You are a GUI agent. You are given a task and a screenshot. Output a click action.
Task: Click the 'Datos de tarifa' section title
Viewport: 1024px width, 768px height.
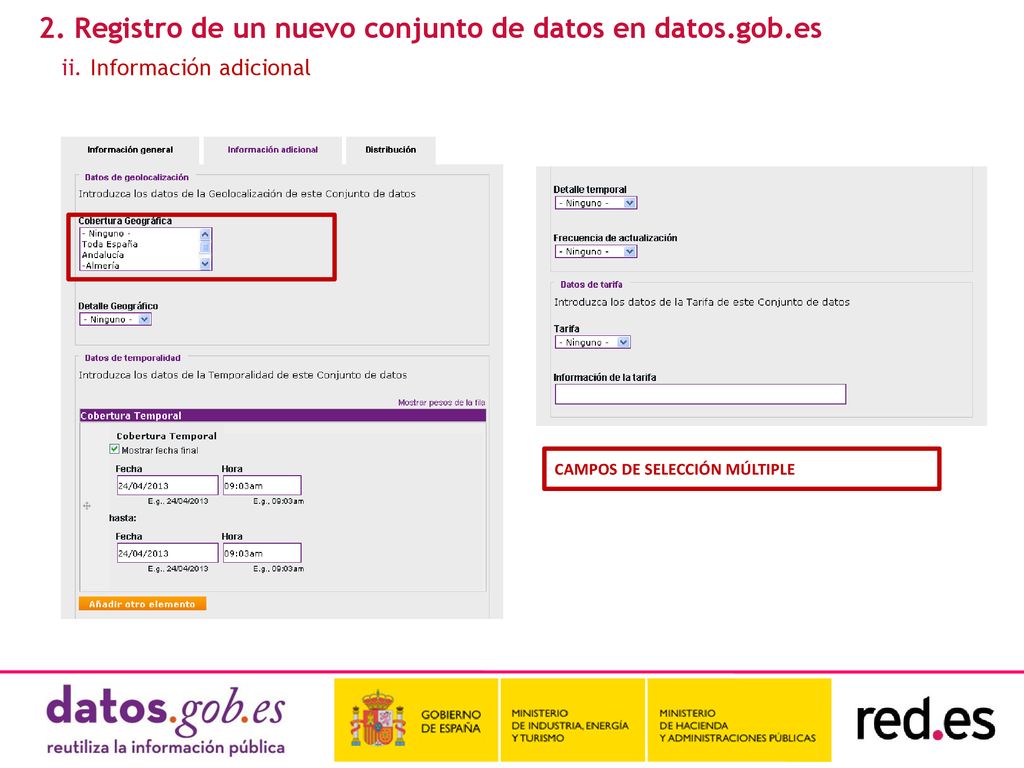pyautogui.click(x=591, y=285)
